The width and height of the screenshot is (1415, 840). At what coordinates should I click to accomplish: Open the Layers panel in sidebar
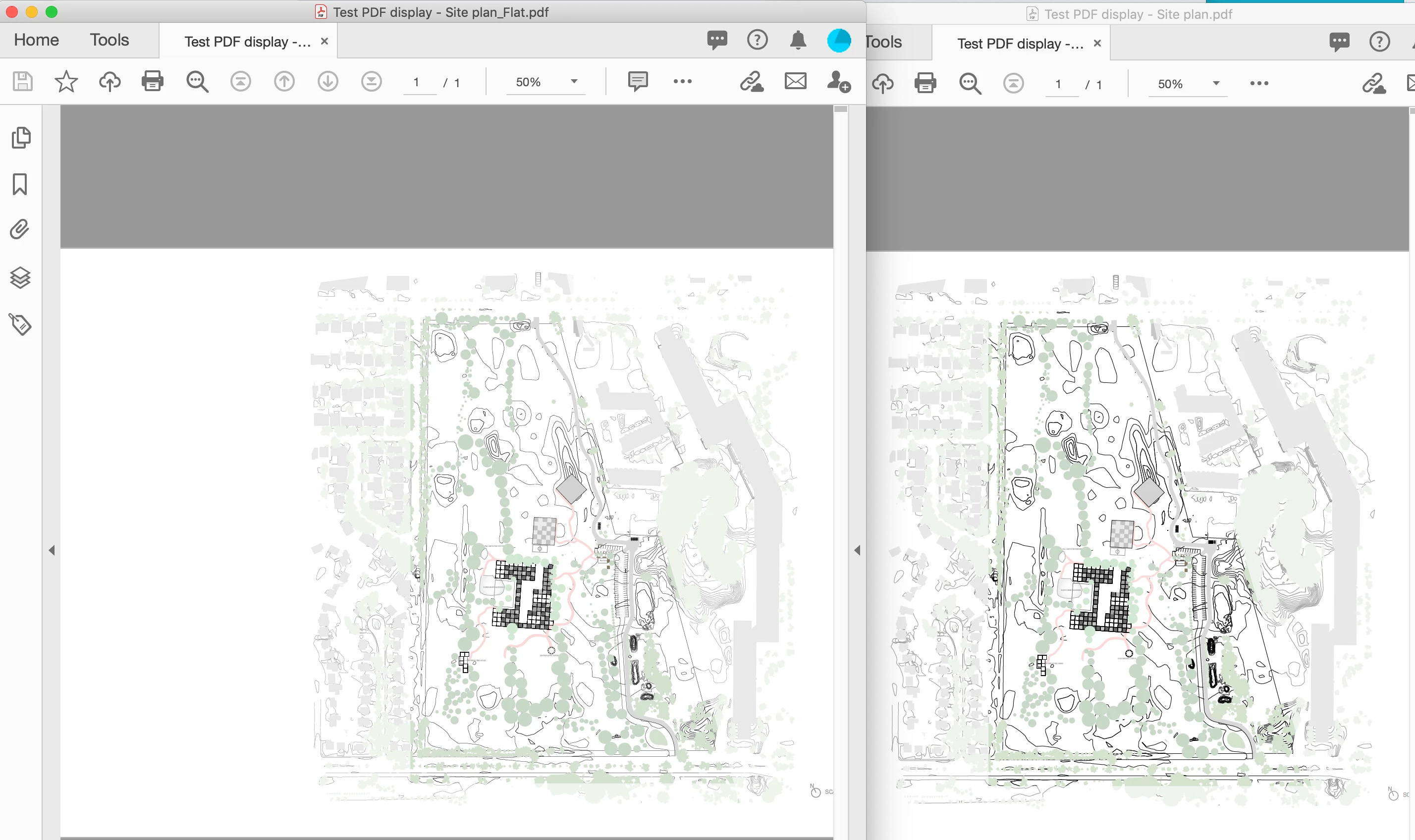(x=20, y=277)
